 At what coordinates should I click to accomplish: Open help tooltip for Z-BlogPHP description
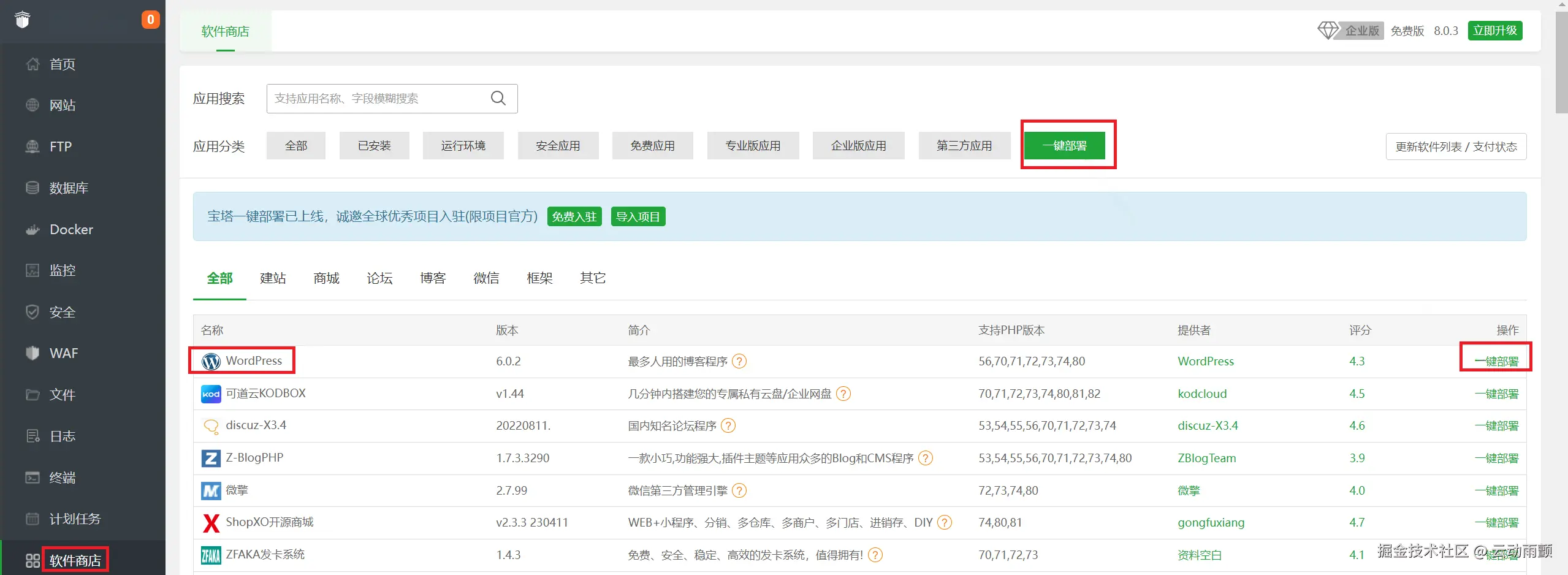(x=926, y=458)
